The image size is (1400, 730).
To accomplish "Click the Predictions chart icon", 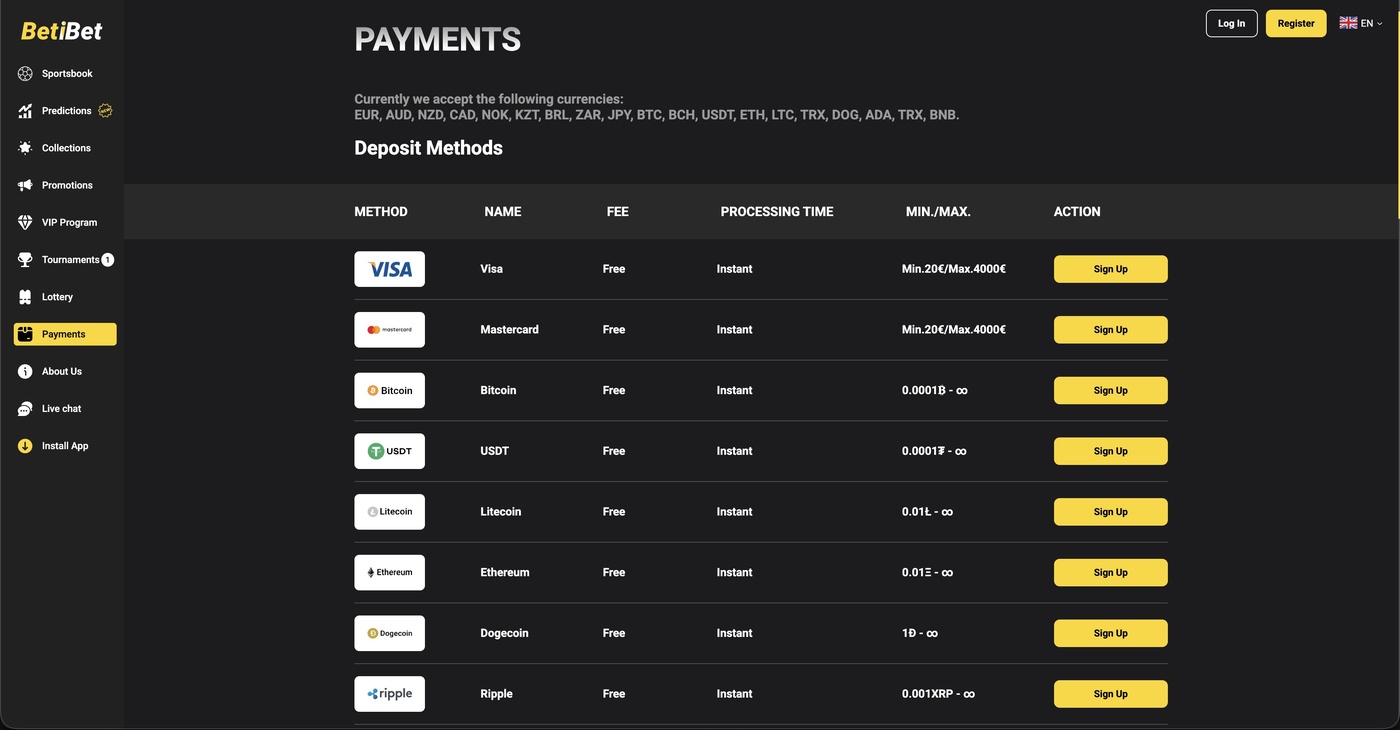I will 25,111.
